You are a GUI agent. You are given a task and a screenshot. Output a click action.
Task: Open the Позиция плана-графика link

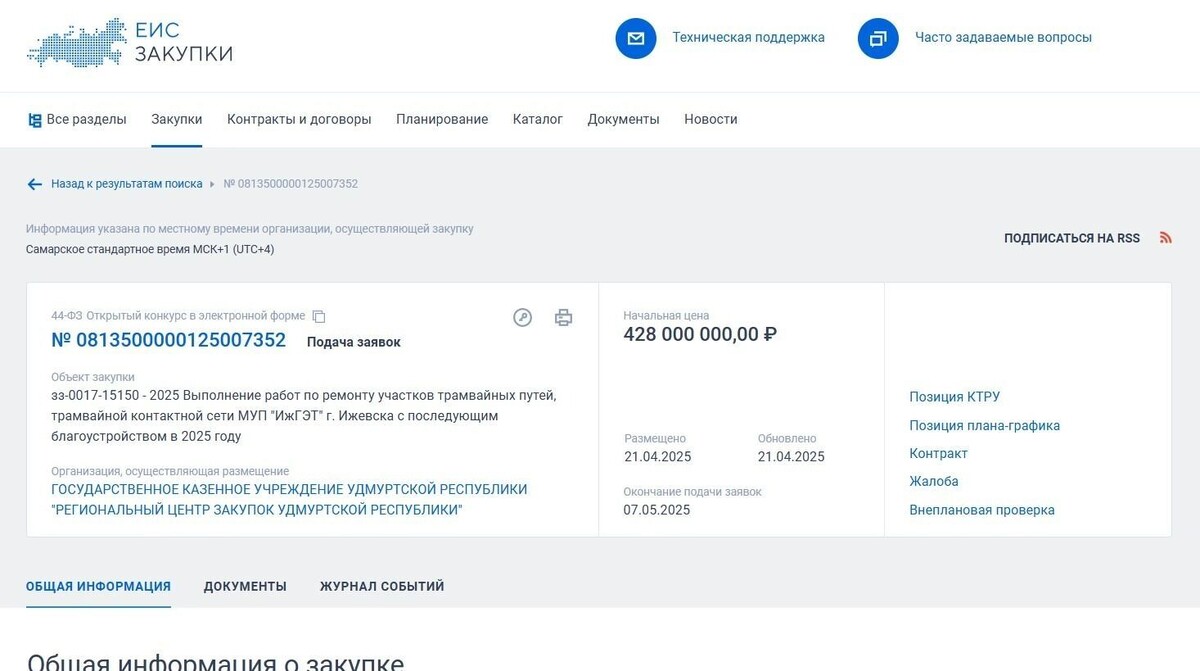pyautogui.click(x=984, y=425)
